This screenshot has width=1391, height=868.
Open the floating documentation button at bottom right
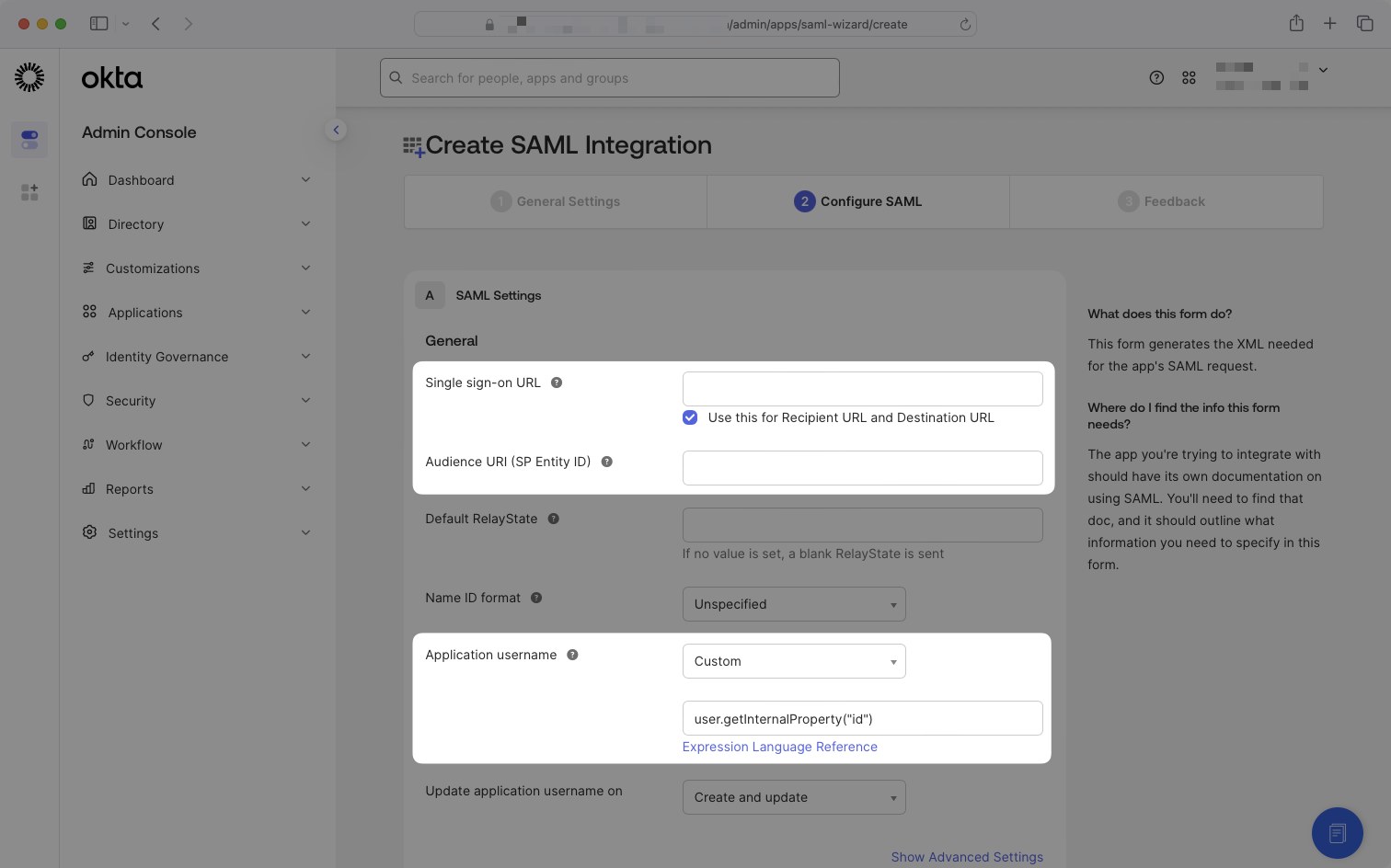tap(1337, 833)
